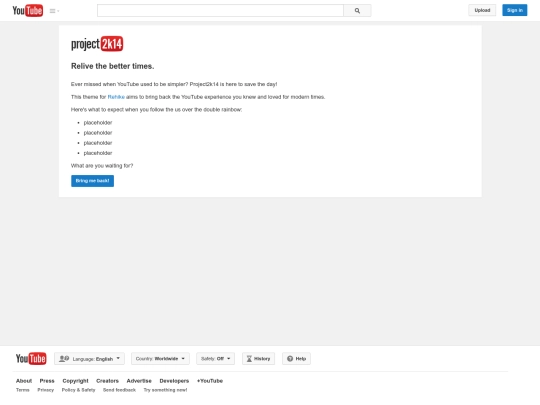Viewport: 540px width, 405px height.
Task: Click the footer YouTube logo
Action: [31, 359]
